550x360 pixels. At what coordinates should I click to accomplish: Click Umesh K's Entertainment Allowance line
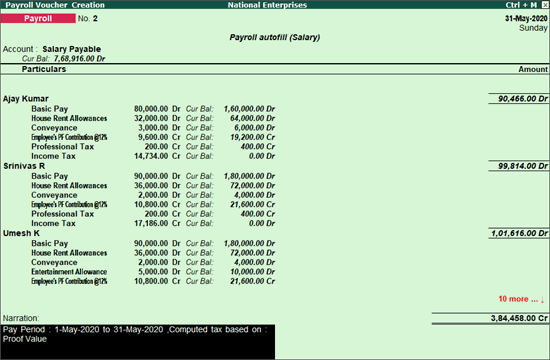(153, 272)
